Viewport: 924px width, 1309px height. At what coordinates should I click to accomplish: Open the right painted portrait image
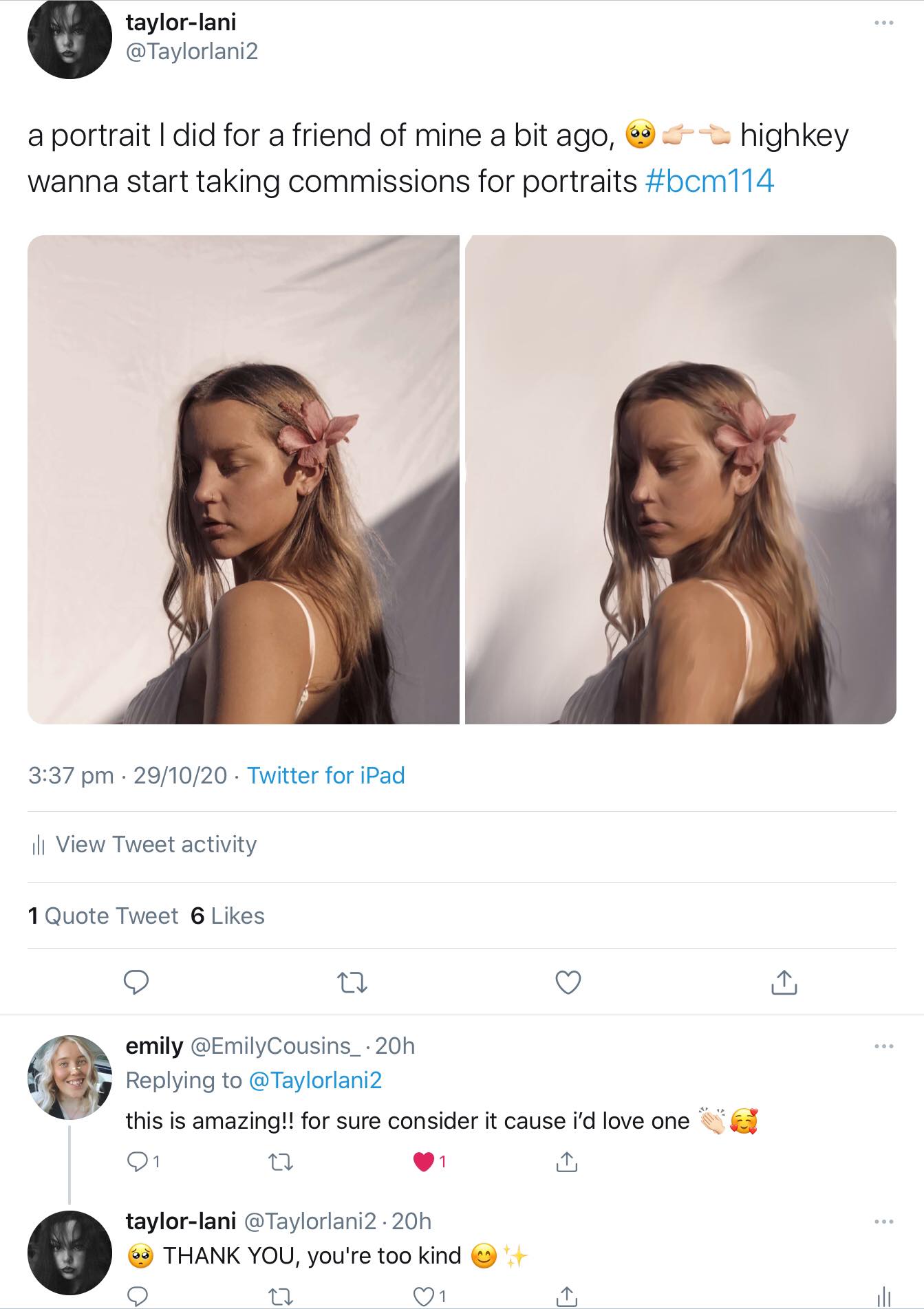(680, 479)
